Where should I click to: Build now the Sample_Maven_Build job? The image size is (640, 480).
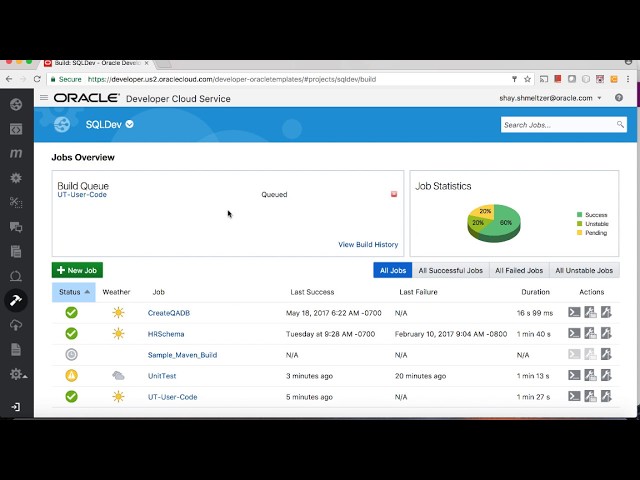pyautogui.click(x=606, y=354)
